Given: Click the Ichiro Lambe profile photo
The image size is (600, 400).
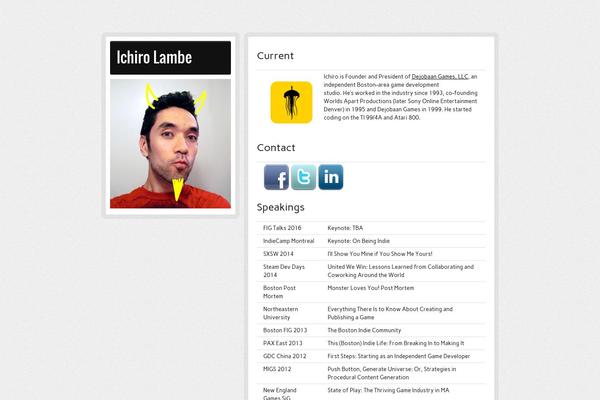Looking at the screenshot, I should [x=170, y=144].
